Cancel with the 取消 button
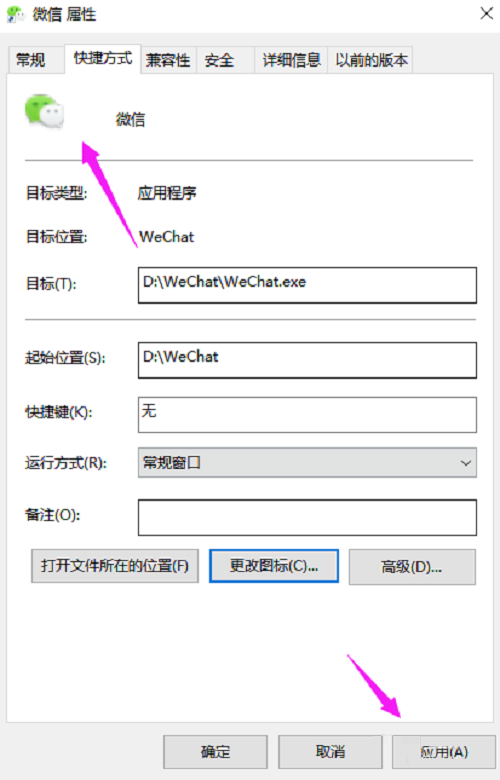Image resolution: width=500 pixels, height=780 pixels. [x=330, y=752]
